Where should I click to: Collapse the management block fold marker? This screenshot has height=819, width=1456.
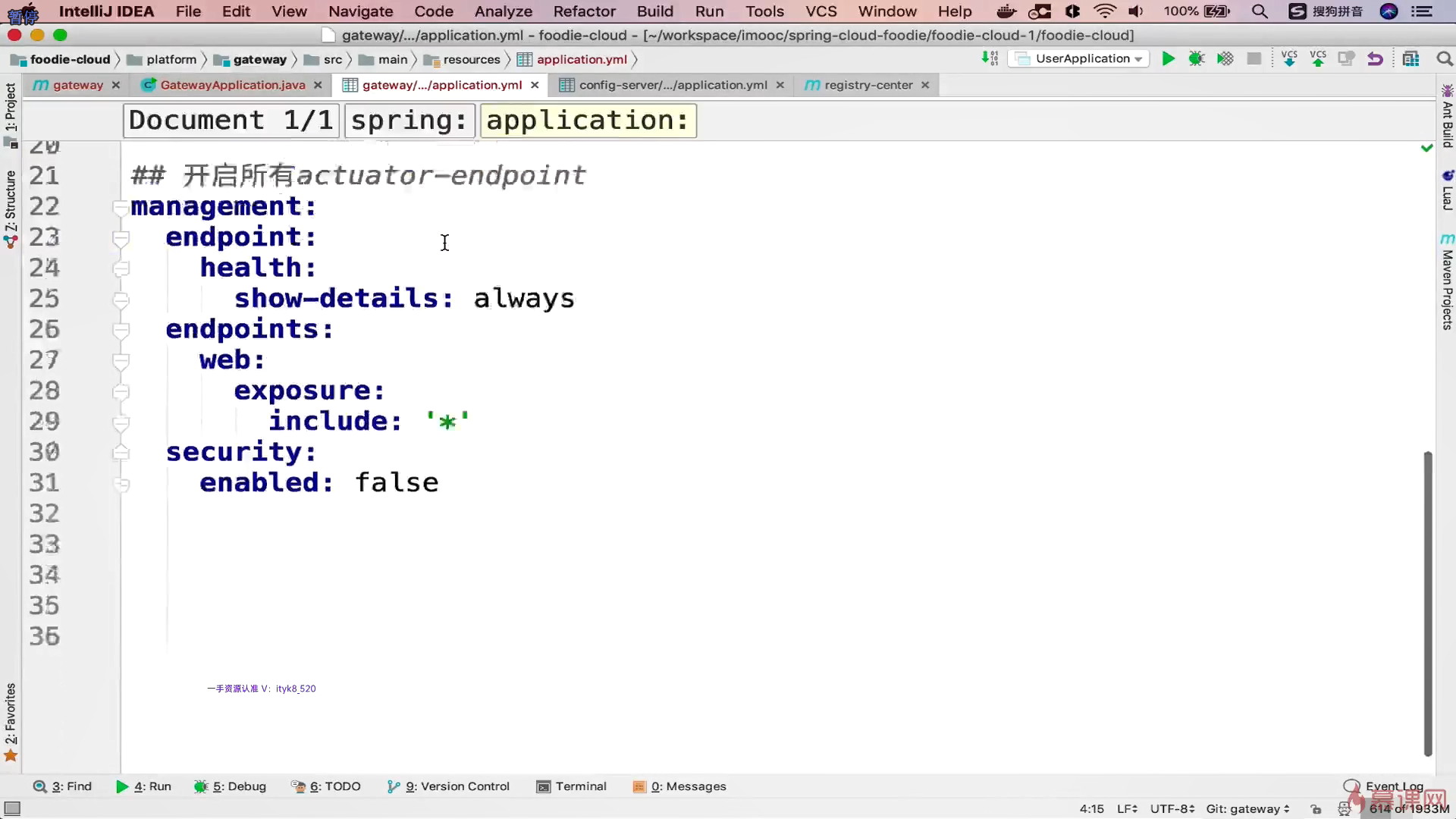coord(120,206)
